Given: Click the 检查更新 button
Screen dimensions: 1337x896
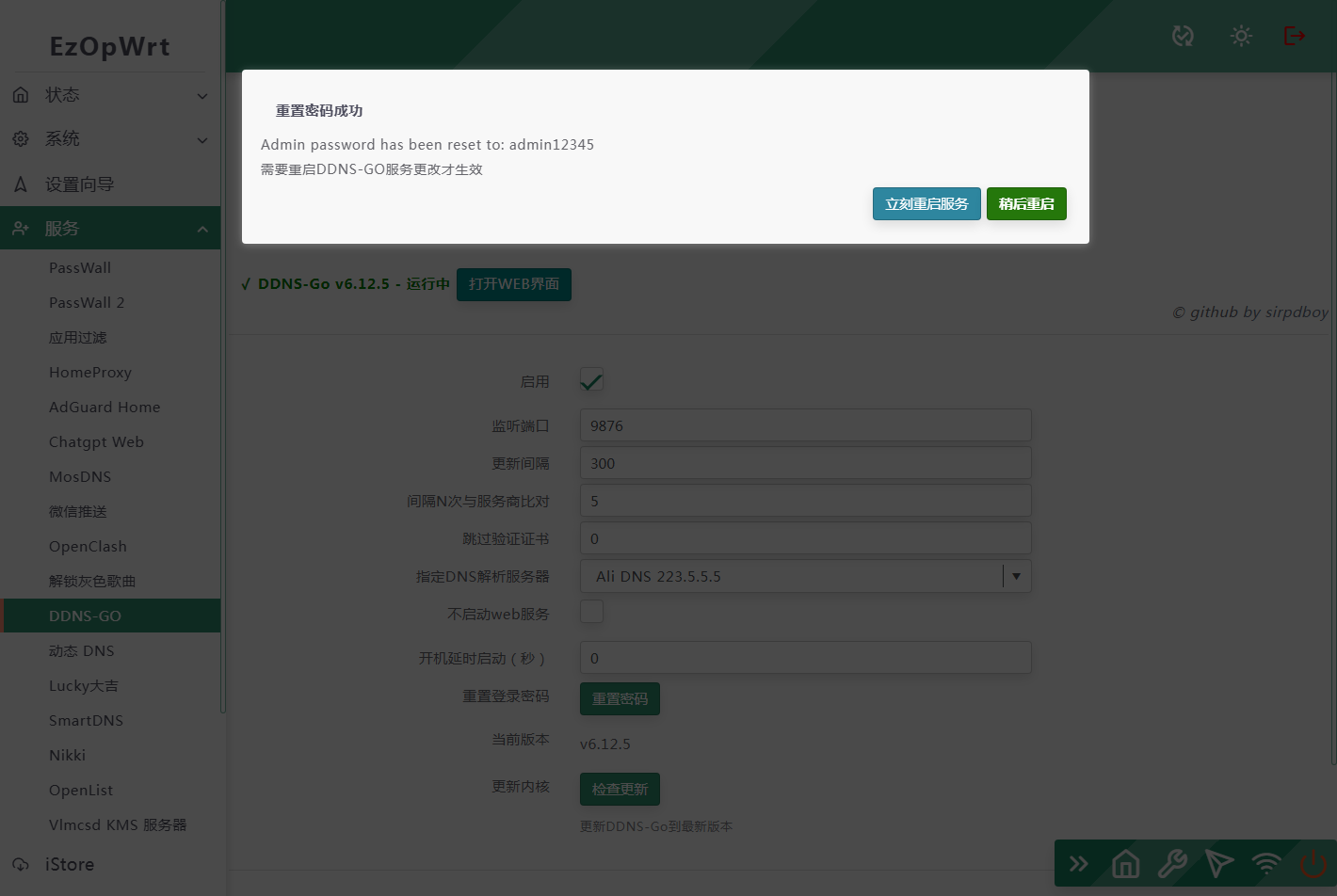Looking at the screenshot, I should (620, 789).
